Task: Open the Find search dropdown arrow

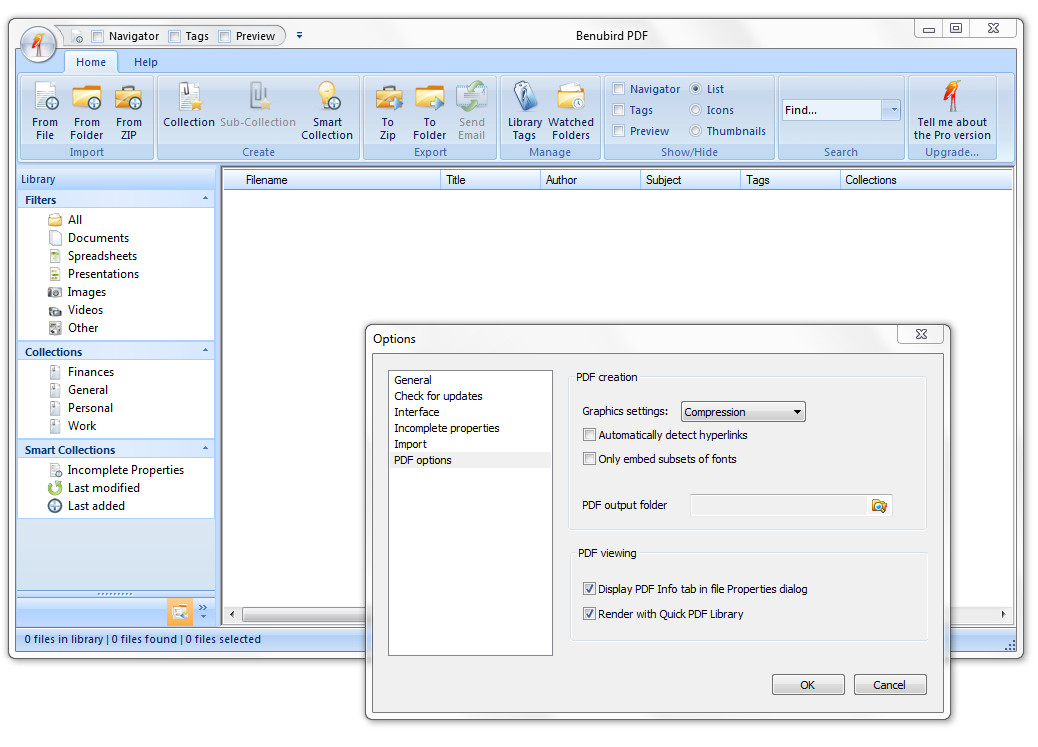Action: tap(892, 110)
